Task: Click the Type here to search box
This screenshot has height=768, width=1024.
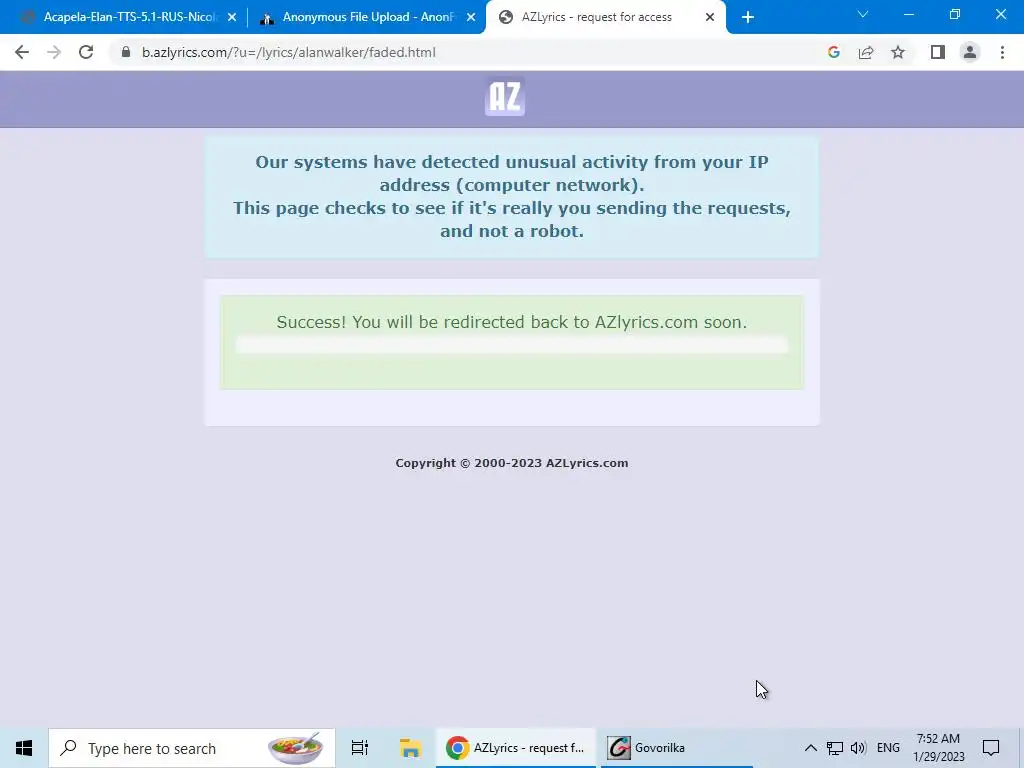Action: coord(191,748)
